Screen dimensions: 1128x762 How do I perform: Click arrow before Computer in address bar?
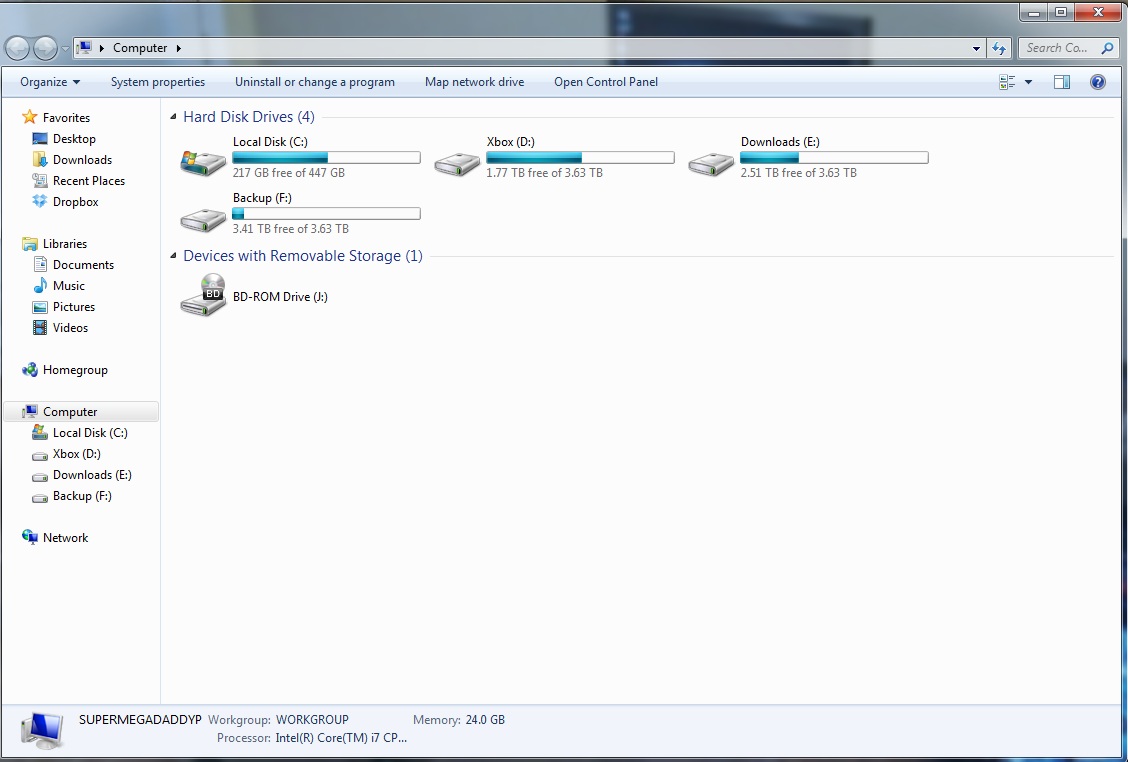point(102,48)
